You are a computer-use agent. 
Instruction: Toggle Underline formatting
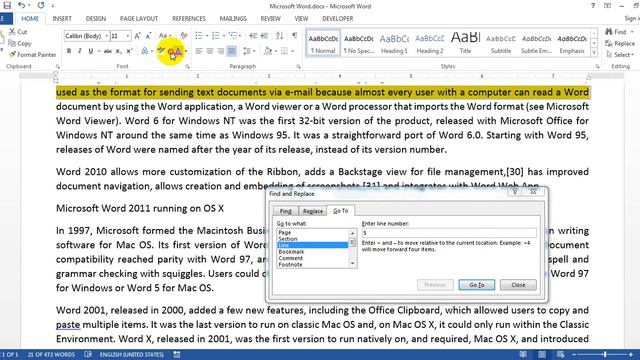[91, 51]
